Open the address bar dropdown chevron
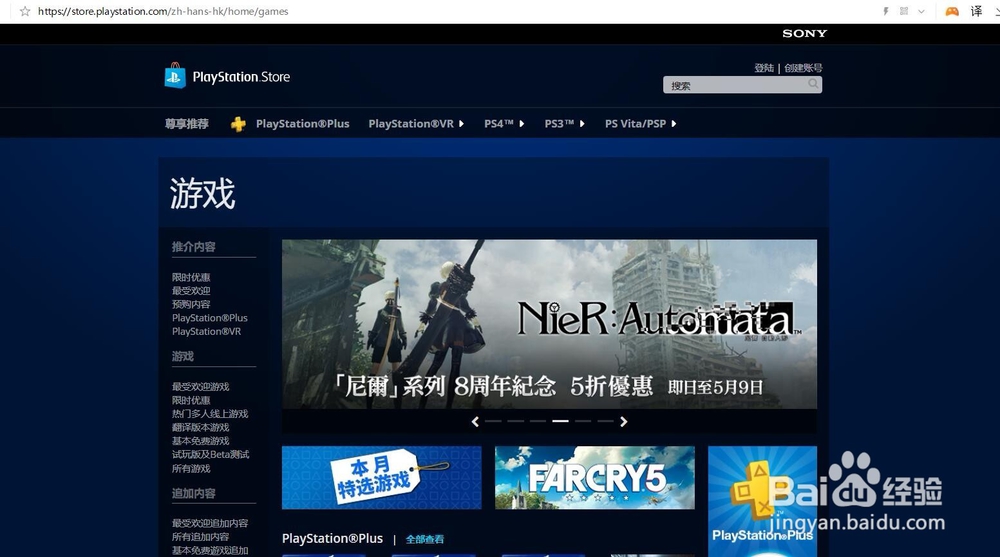This screenshot has height=557, width=1000. (x=922, y=11)
